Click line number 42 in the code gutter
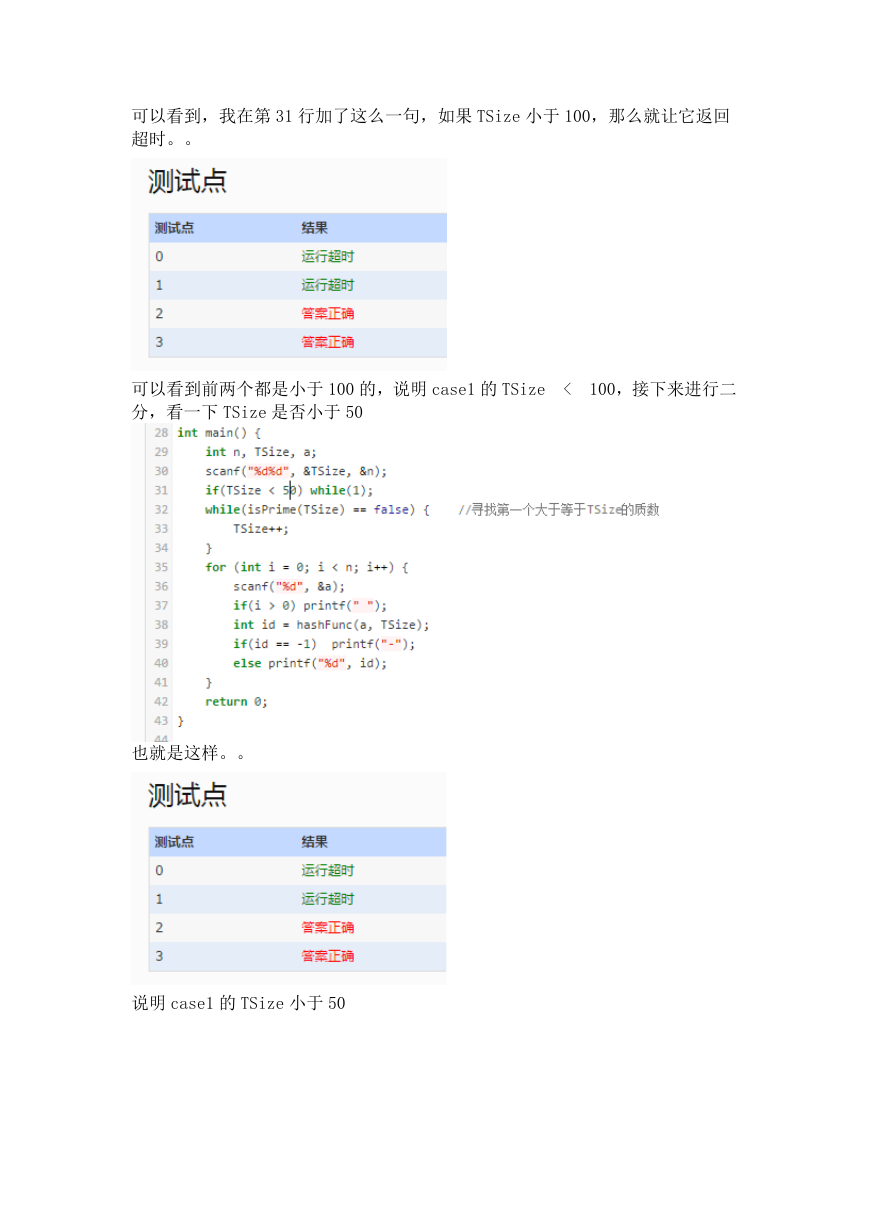Screen dimensions: 869x1228 point(161,701)
